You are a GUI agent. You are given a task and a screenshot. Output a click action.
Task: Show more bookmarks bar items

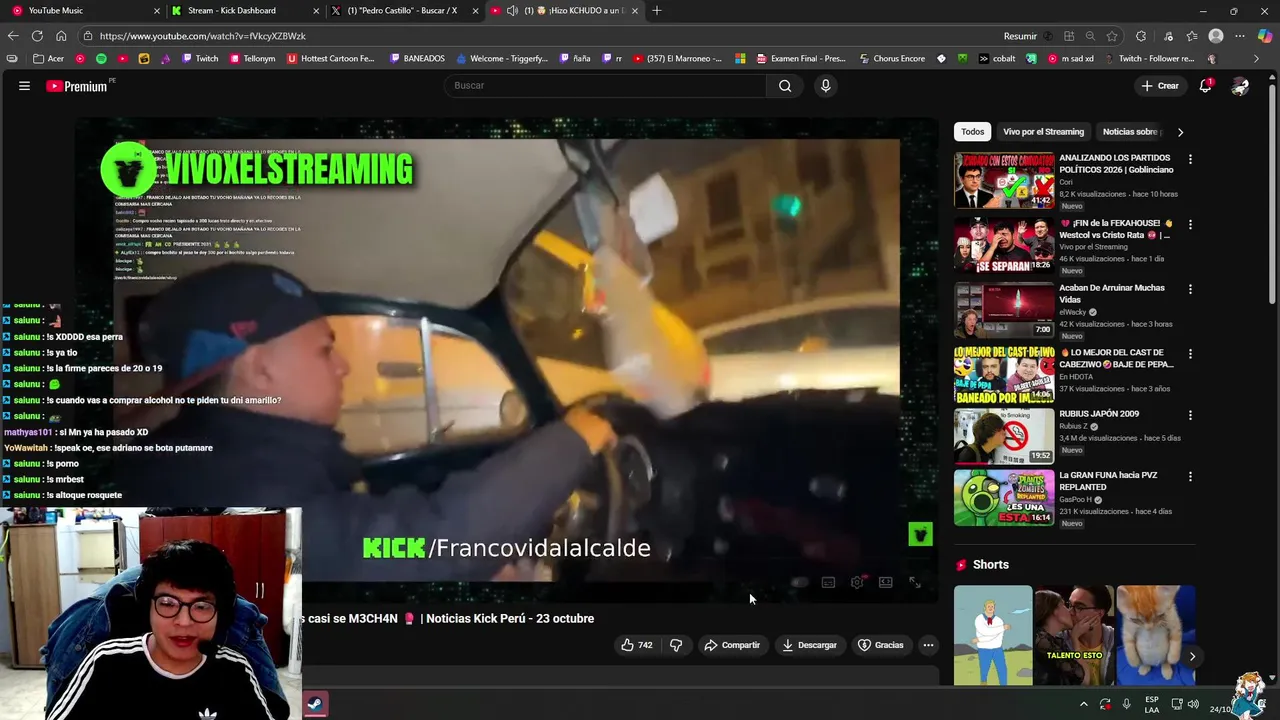point(1257,59)
